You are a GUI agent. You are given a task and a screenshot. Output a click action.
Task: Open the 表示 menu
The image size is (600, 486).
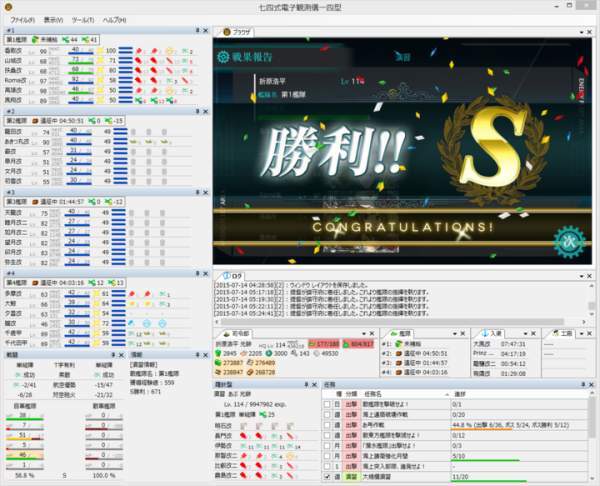(x=53, y=20)
